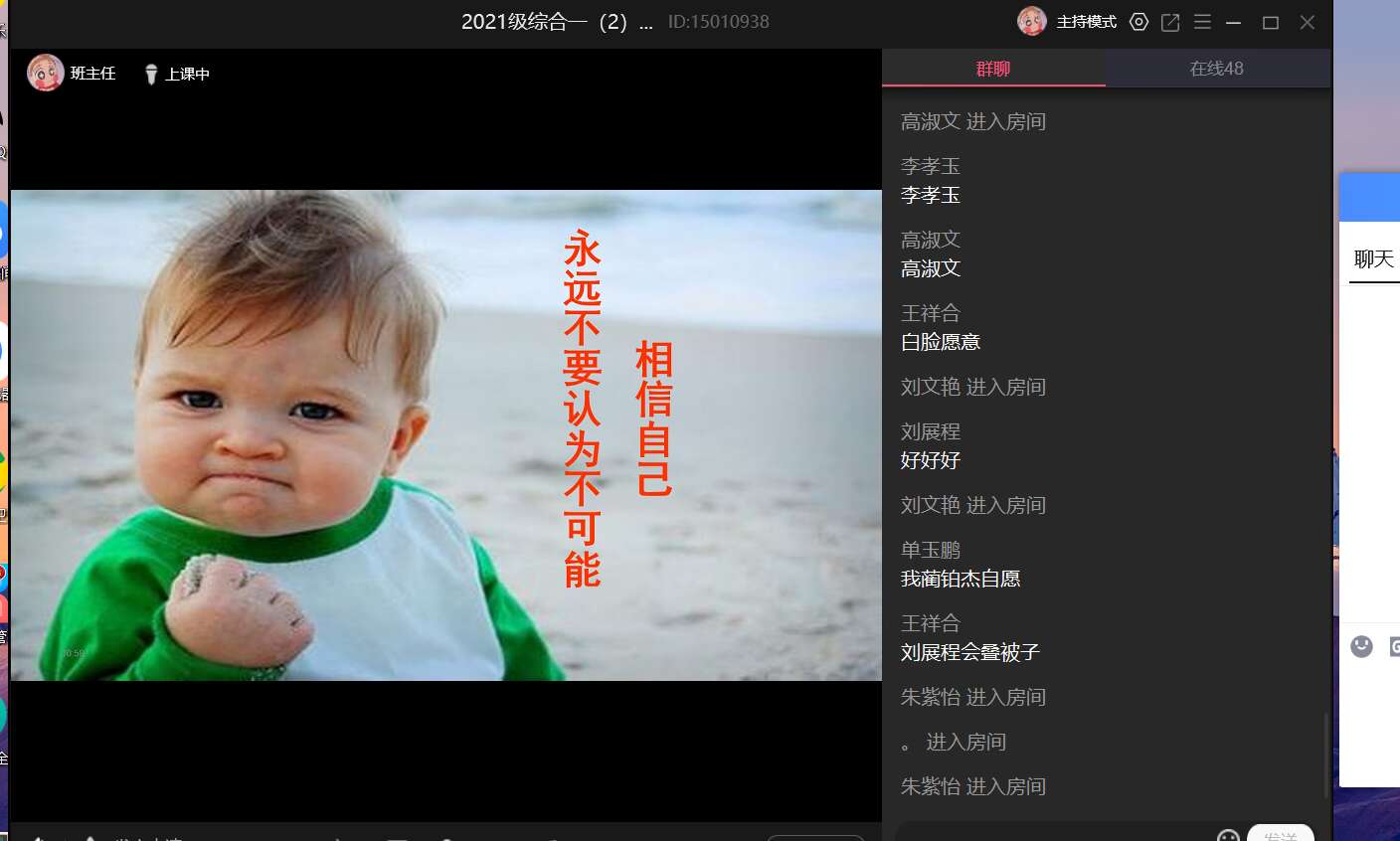
Task: Click the room ID:15010938 text
Action: pos(718,22)
